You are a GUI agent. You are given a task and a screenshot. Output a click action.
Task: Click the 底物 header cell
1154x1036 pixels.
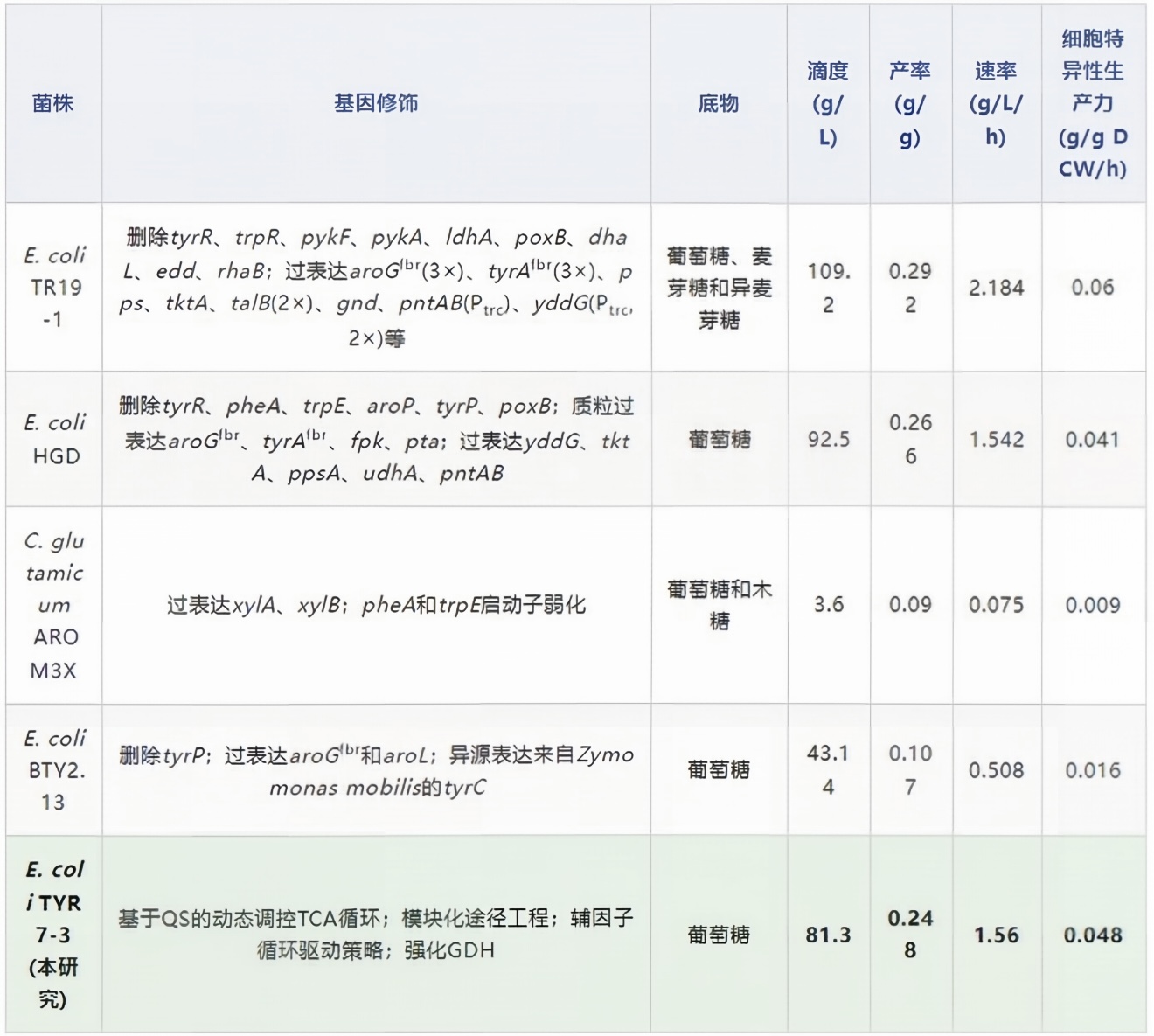click(719, 103)
